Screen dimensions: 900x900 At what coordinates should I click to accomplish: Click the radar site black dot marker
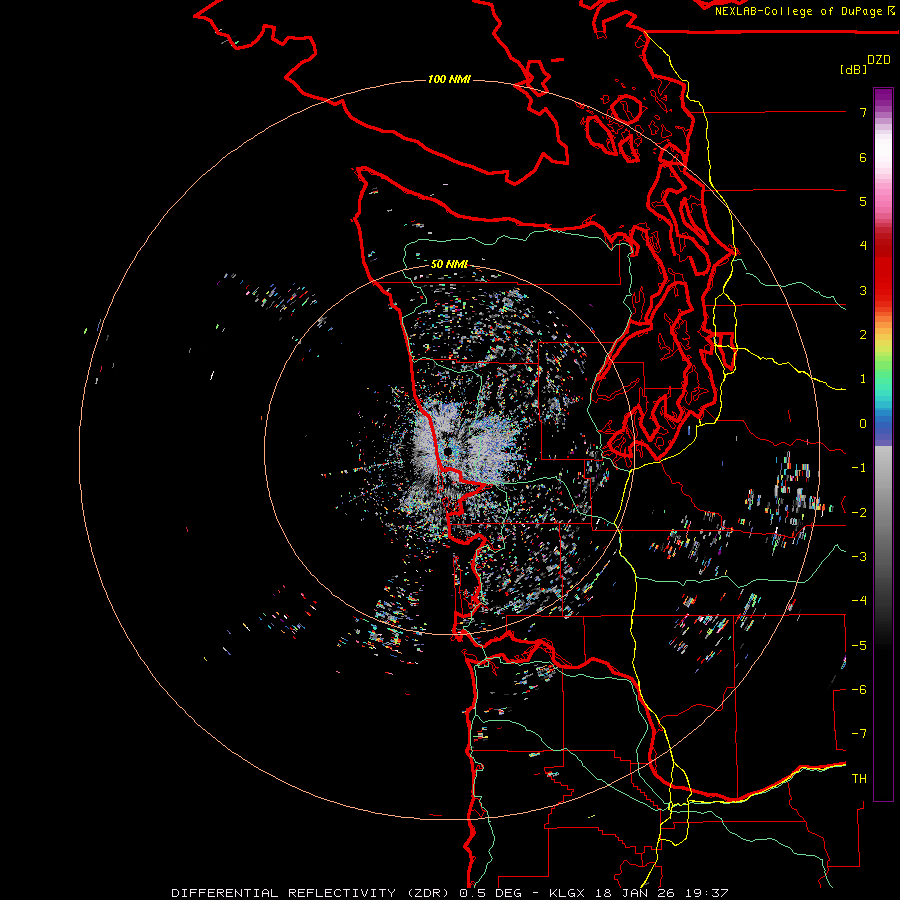(x=448, y=452)
